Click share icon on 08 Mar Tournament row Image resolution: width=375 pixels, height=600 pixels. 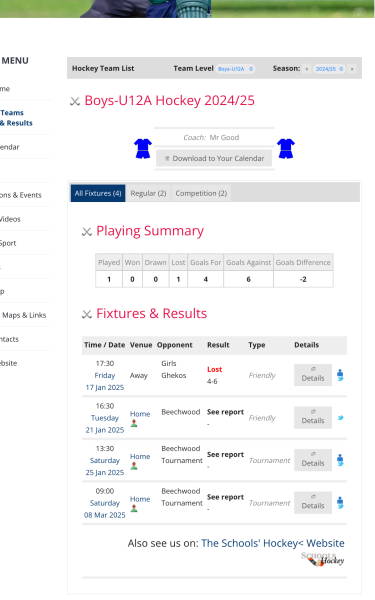point(340,502)
